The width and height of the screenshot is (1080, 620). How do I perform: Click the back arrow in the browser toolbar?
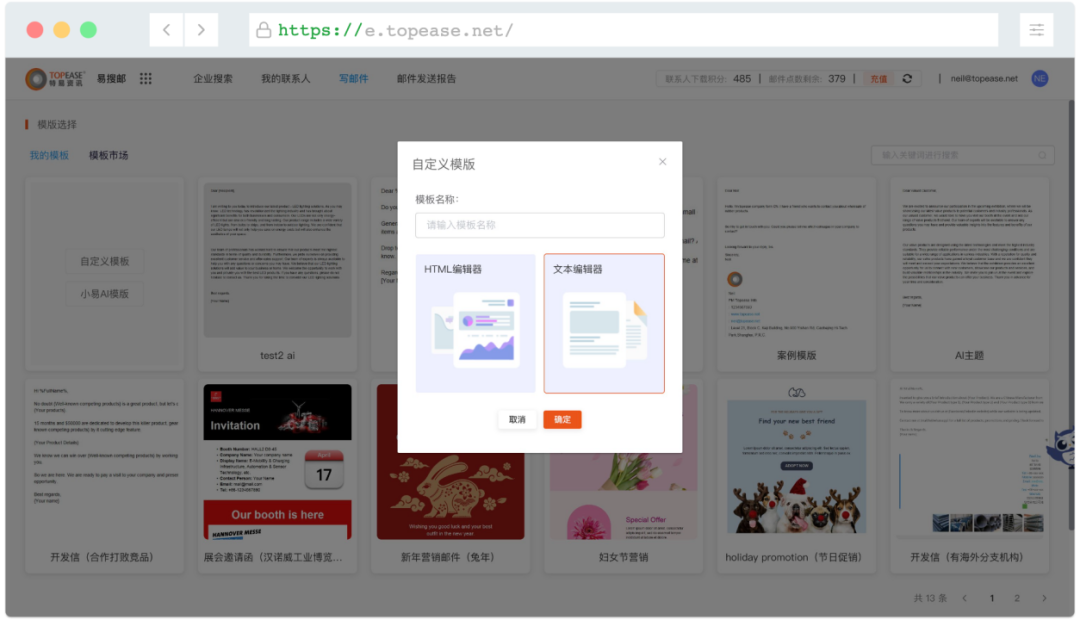tap(166, 30)
